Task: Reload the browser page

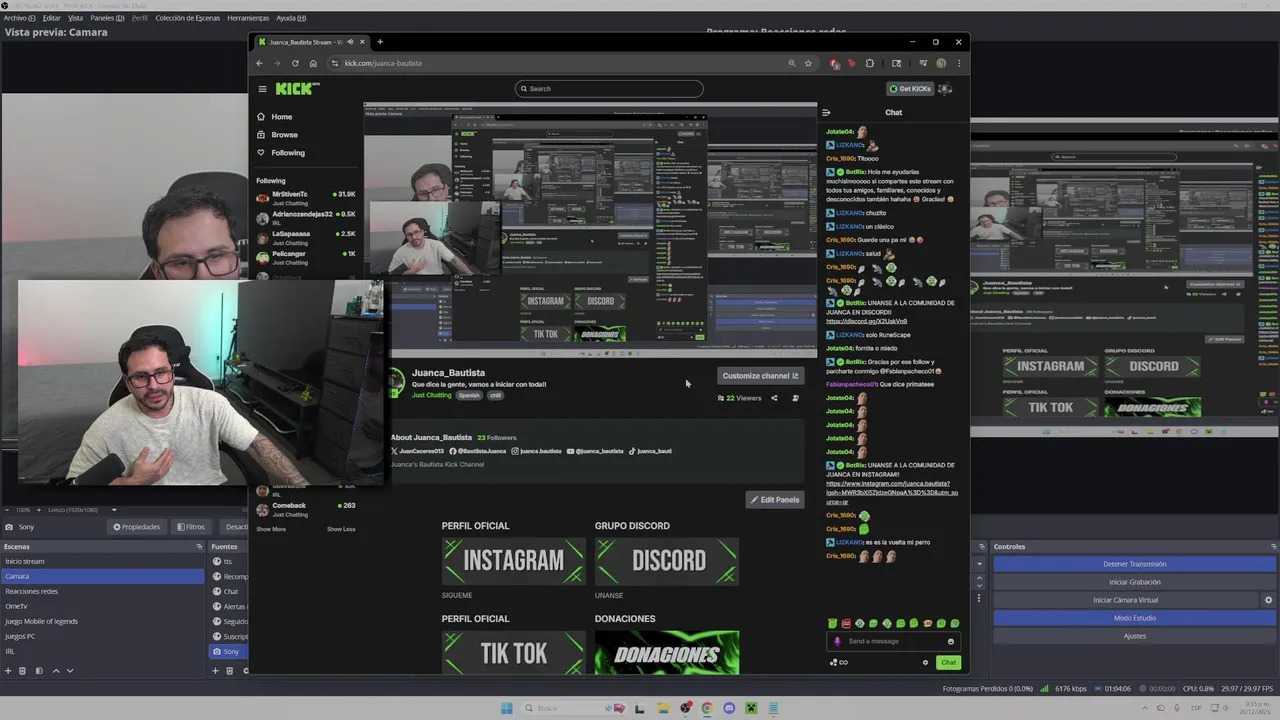Action: click(x=295, y=63)
